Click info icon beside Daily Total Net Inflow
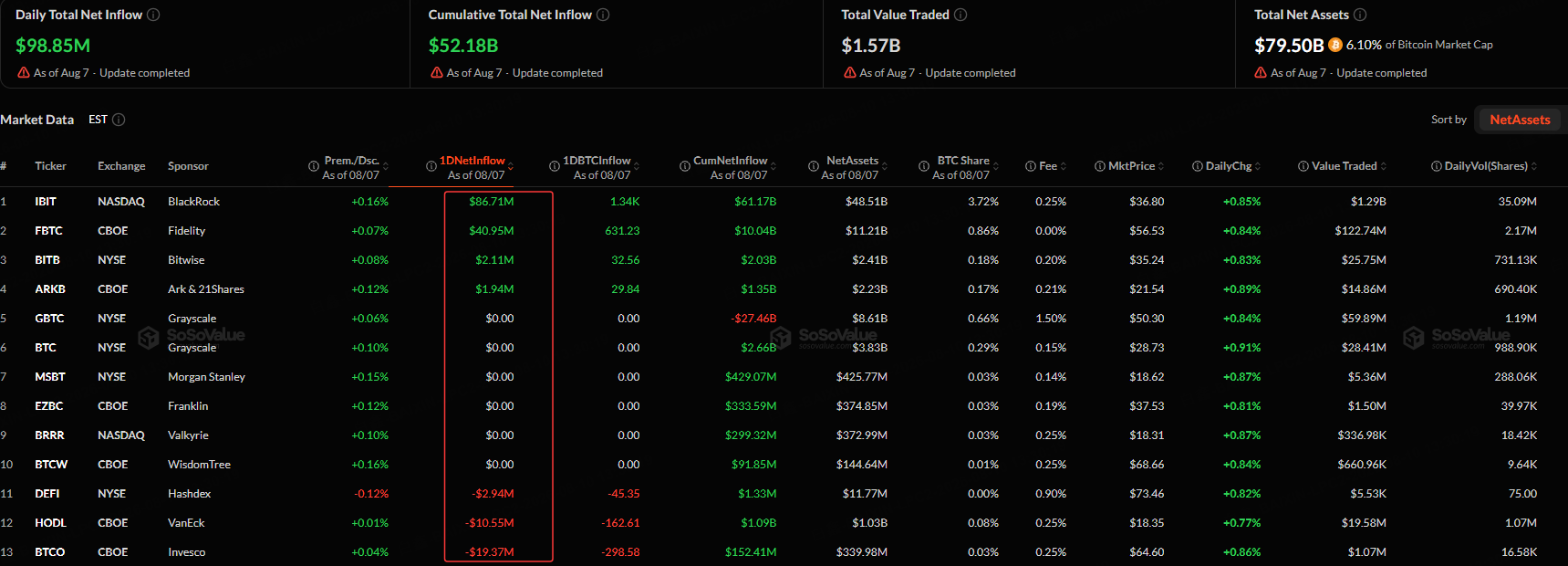The width and height of the screenshot is (1568, 566). (x=153, y=15)
